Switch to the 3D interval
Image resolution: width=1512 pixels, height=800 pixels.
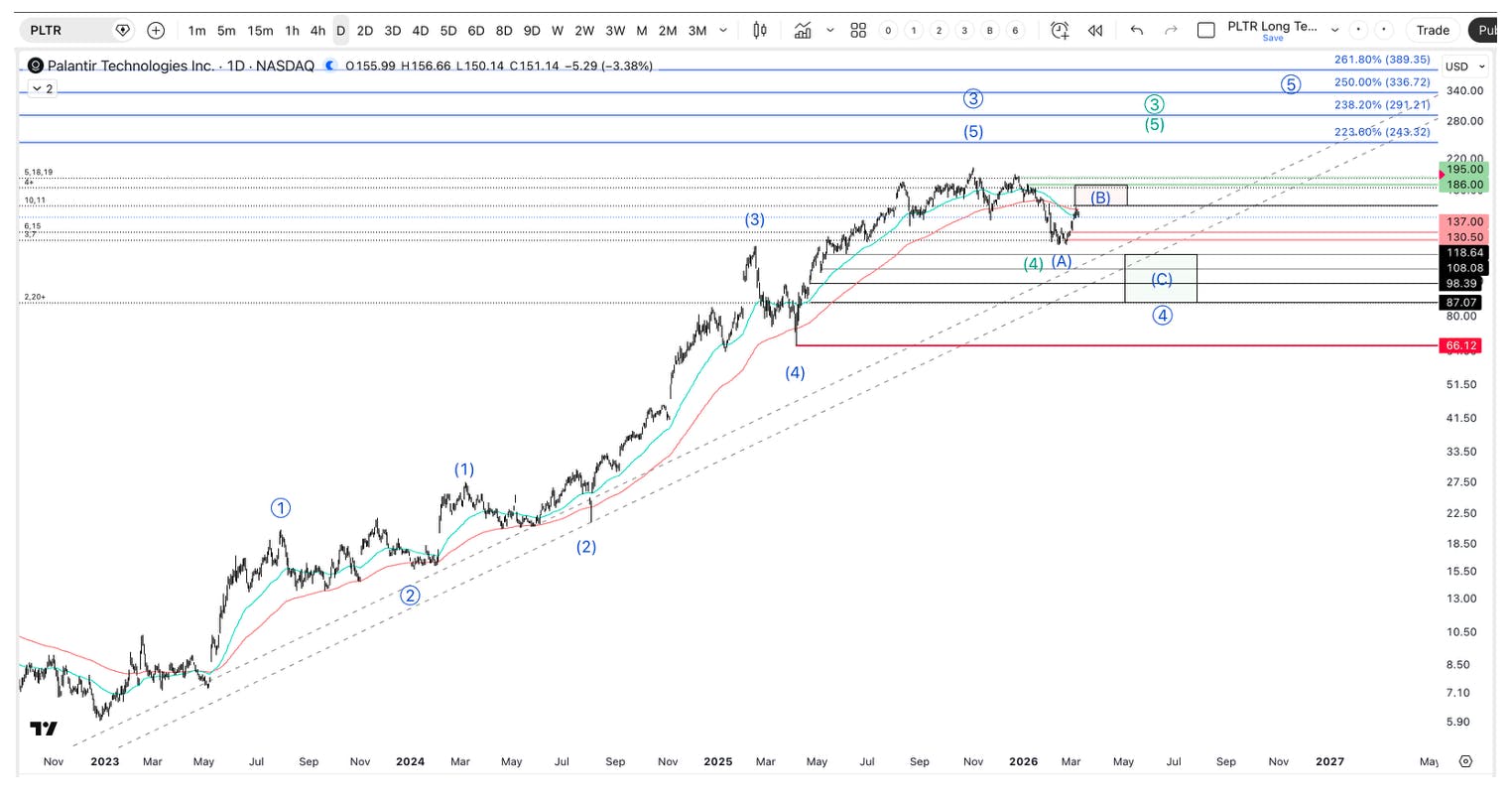pos(393,30)
